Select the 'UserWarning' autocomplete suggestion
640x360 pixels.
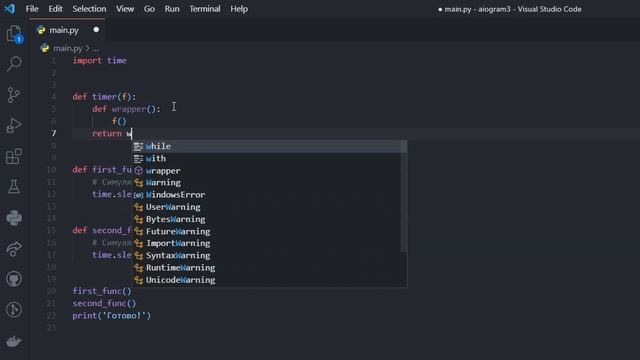[x=267, y=207]
